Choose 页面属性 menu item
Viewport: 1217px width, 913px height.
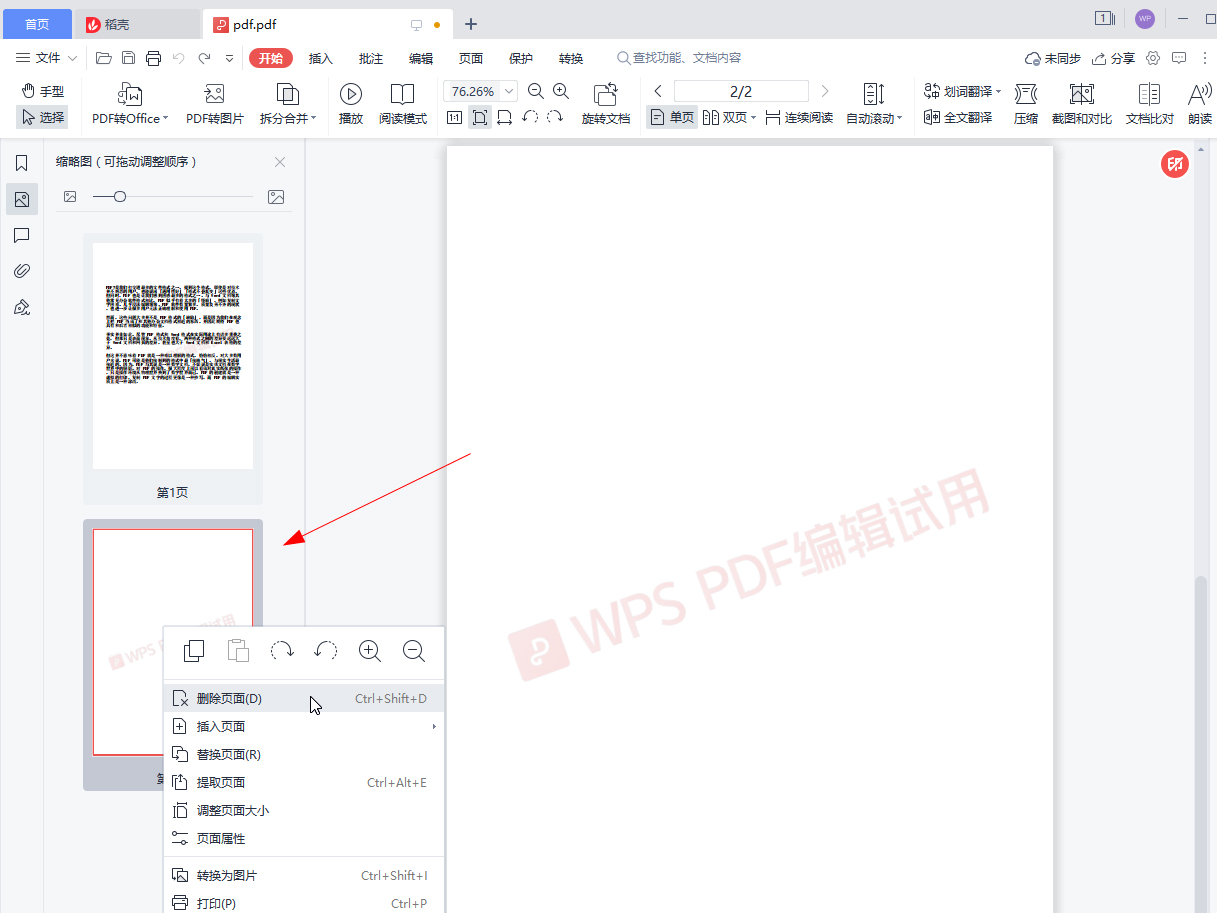tap(303, 838)
